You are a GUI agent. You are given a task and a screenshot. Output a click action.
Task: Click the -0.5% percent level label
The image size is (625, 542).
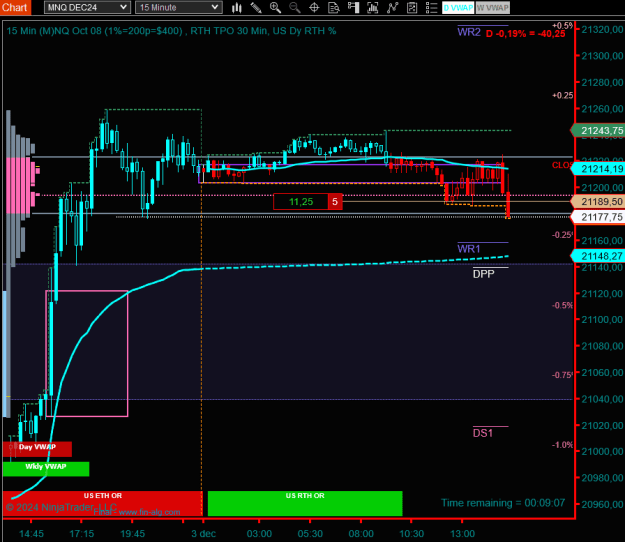pyautogui.click(x=562, y=305)
